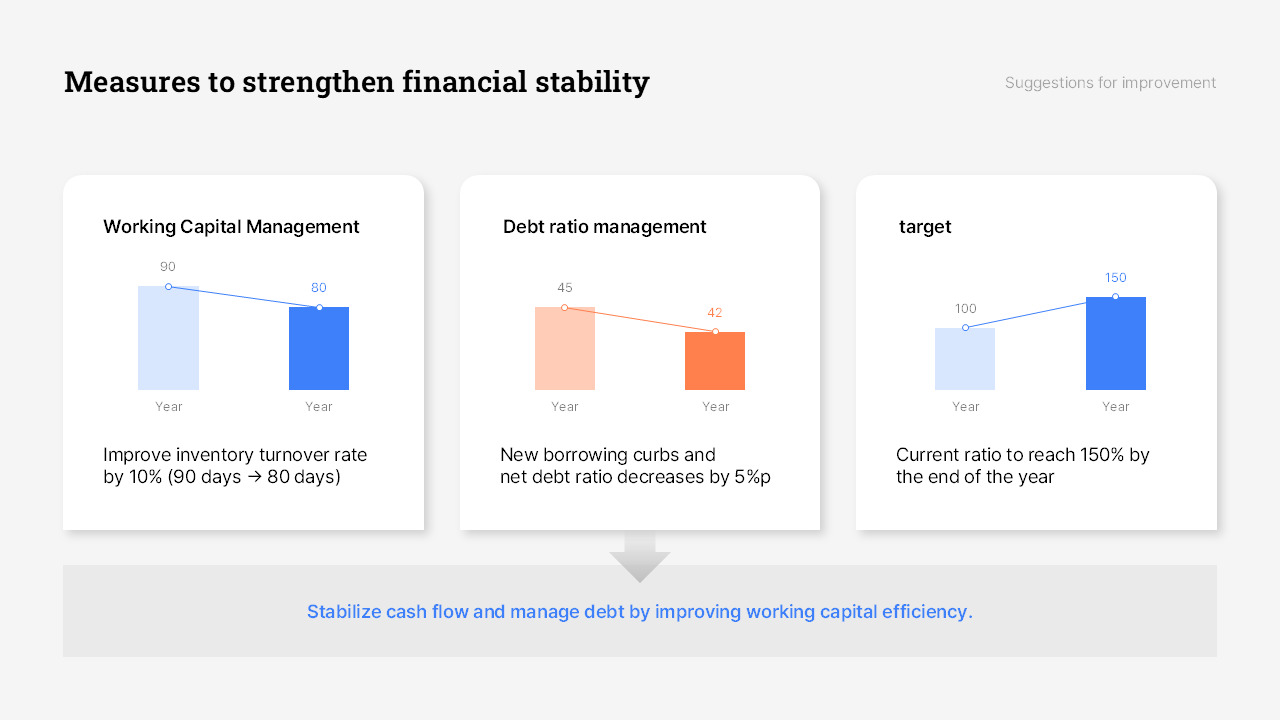The image size is (1280, 720).
Task: Click the "Suggestions for improvement" label
Action: [1110, 83]
